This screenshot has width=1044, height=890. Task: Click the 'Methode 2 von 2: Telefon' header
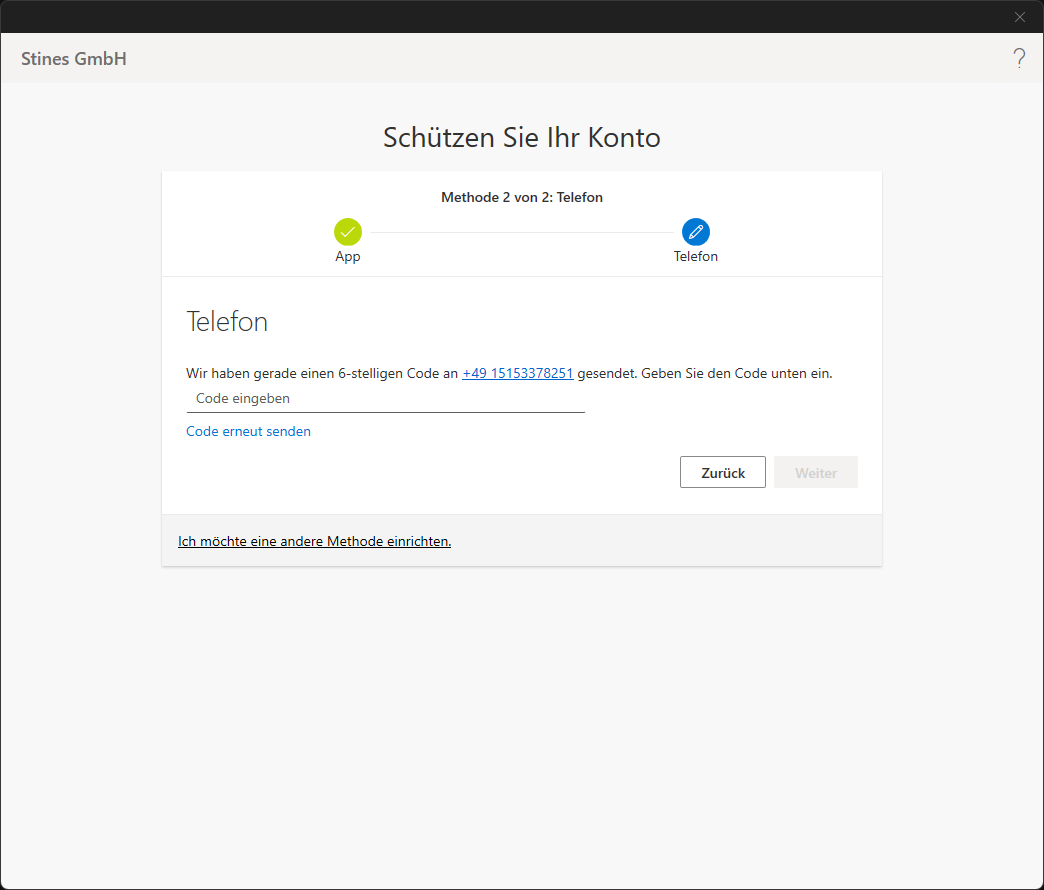click(522, 197)
